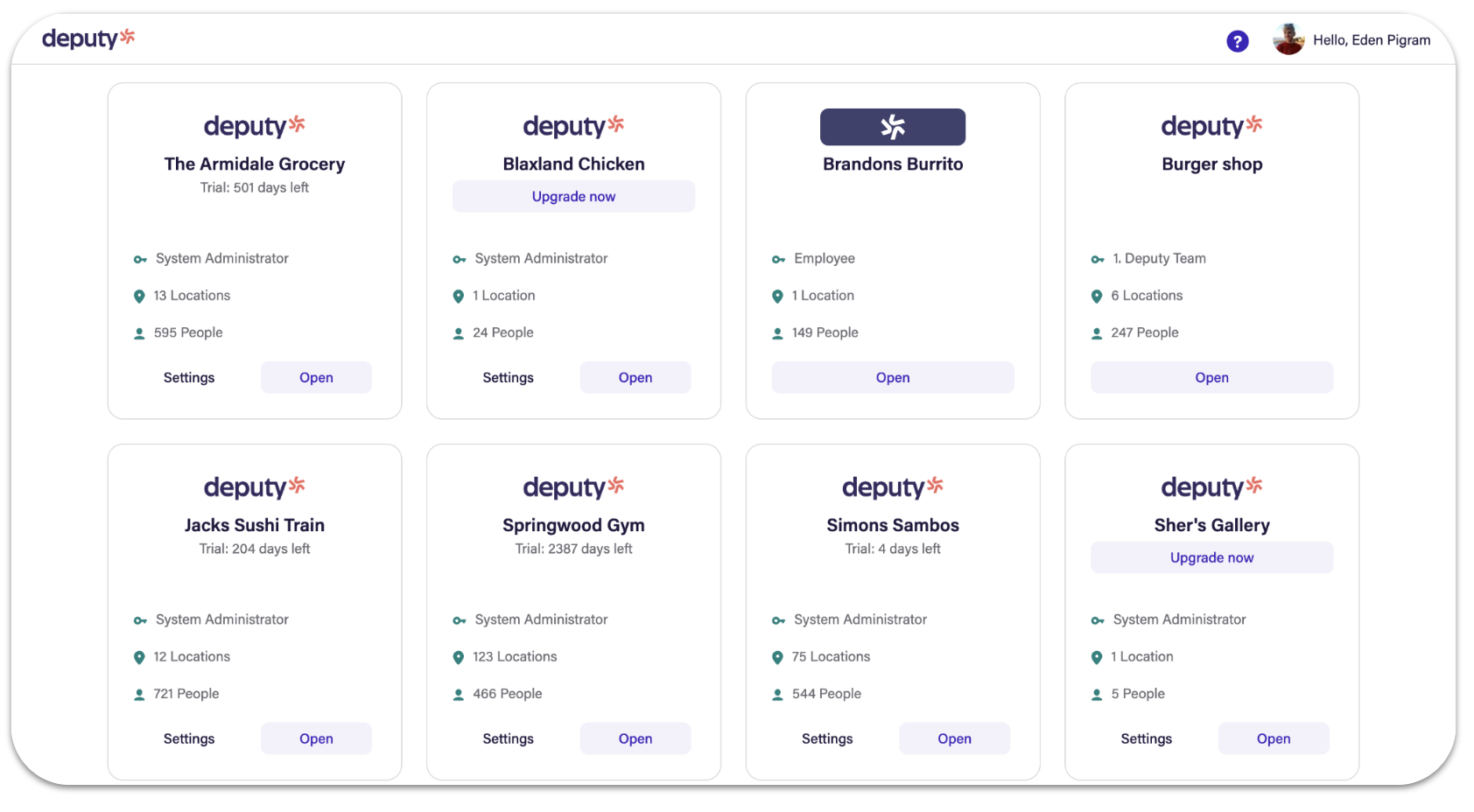Open the Simons Sambos account
The height and width of the screenshot is (812, 1474).
click(x=954, y=738)
